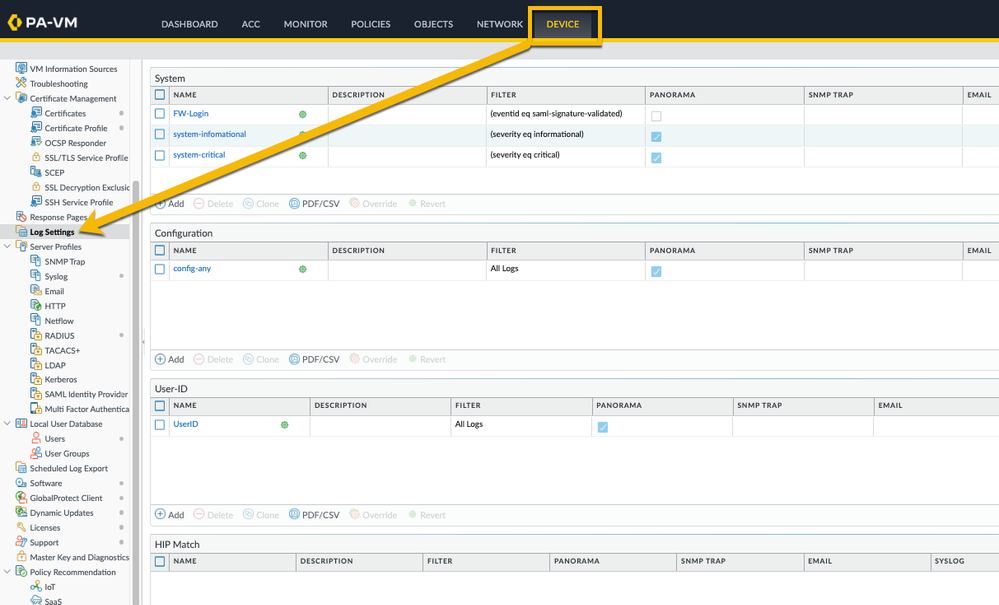Click the Scheduled Log Export icon
Viewport: 999px width, 605px height.
click(x=21, y=468)
